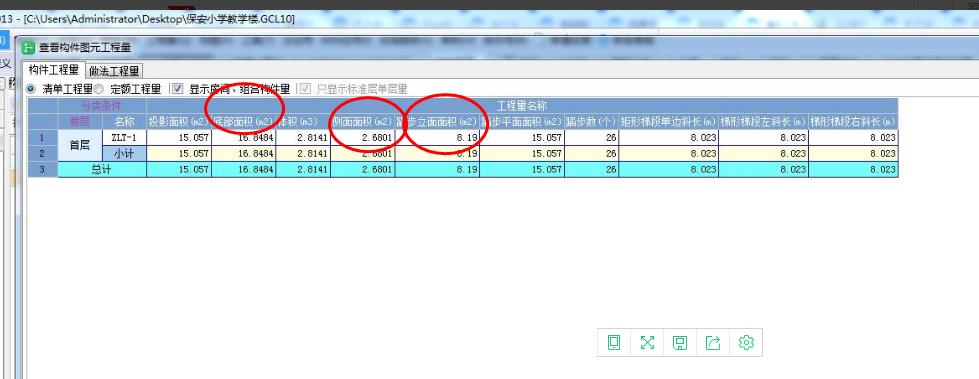Image resolution: width=979 pixels, height=379 pixels.
Task: Click the 踏步数(个) column header
Action: tap(592, 121)
